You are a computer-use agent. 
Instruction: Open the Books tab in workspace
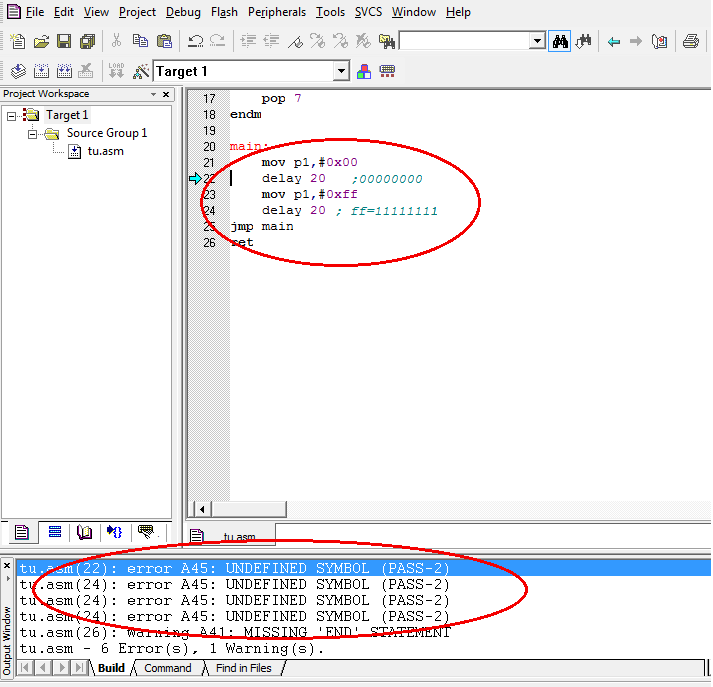click(85, 532)
